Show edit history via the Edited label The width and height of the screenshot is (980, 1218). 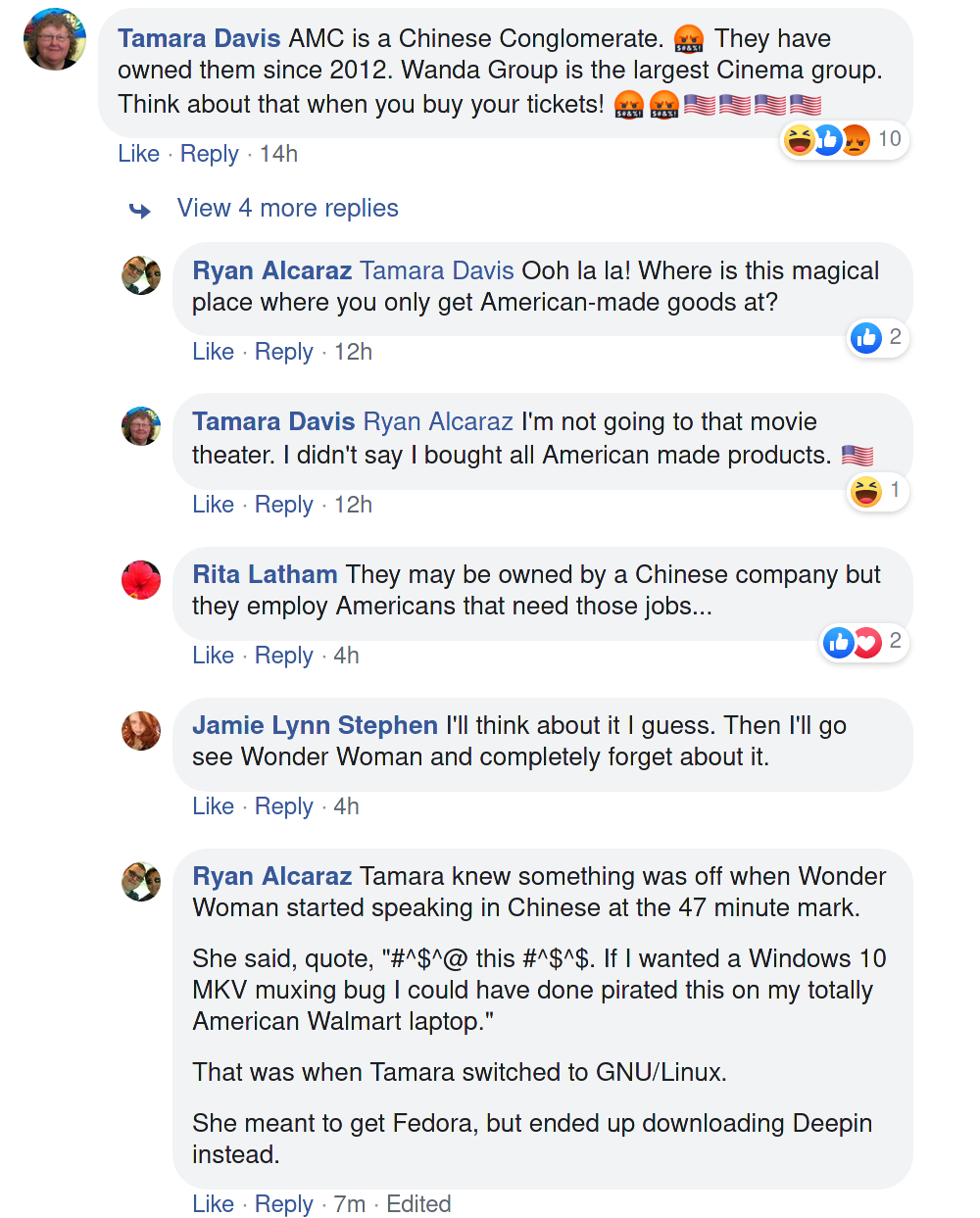pos(418,1204)
